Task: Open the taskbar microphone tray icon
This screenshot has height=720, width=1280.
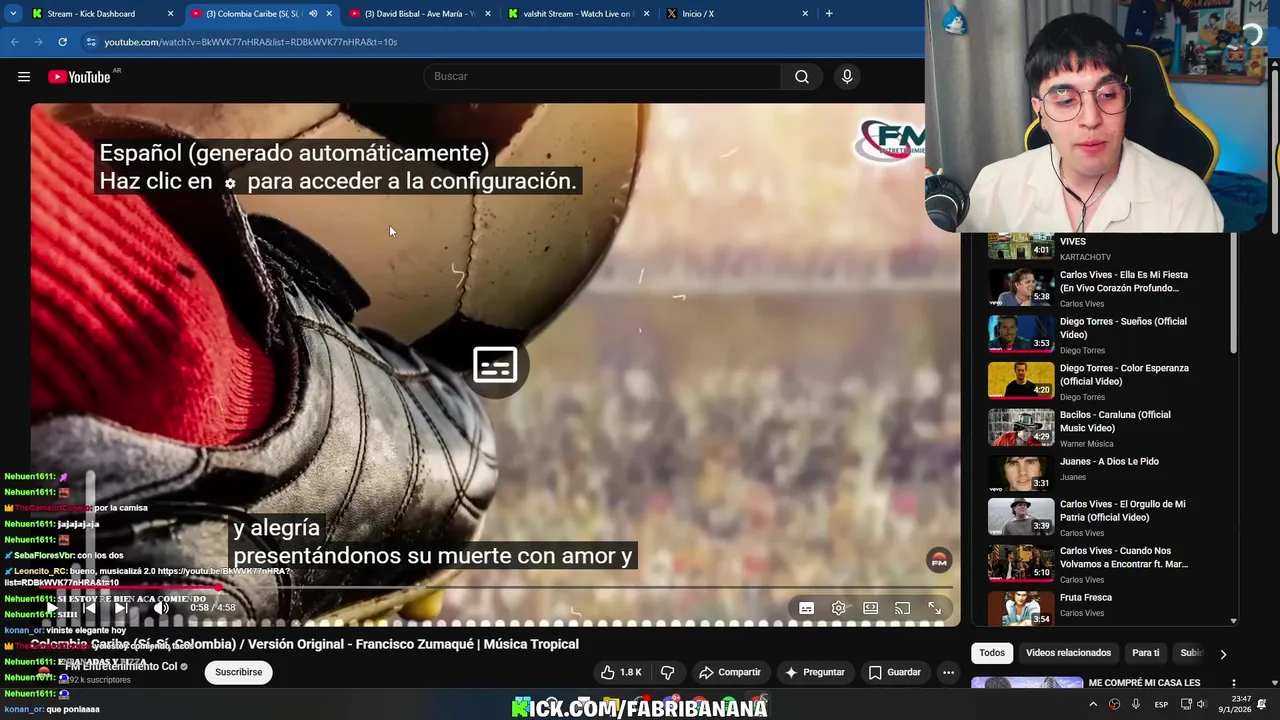Action: click(1136, 705)
